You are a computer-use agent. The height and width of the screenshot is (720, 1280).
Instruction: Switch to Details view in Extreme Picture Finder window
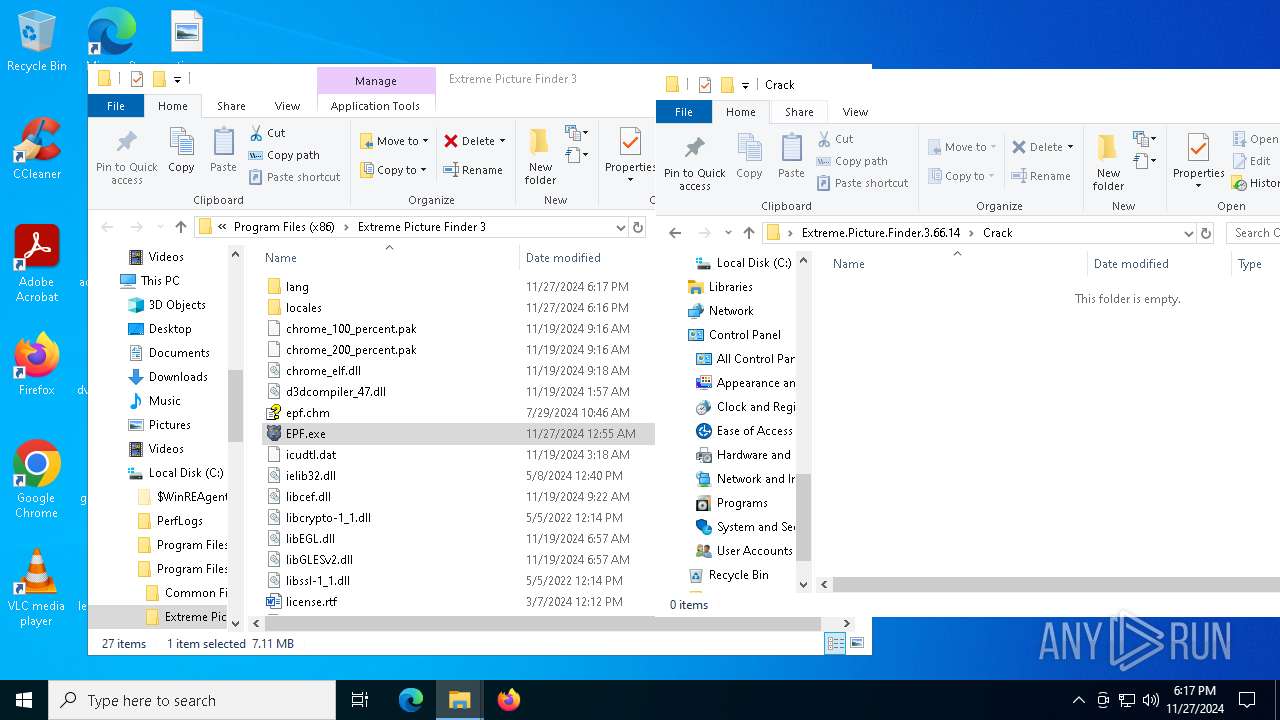835,644
